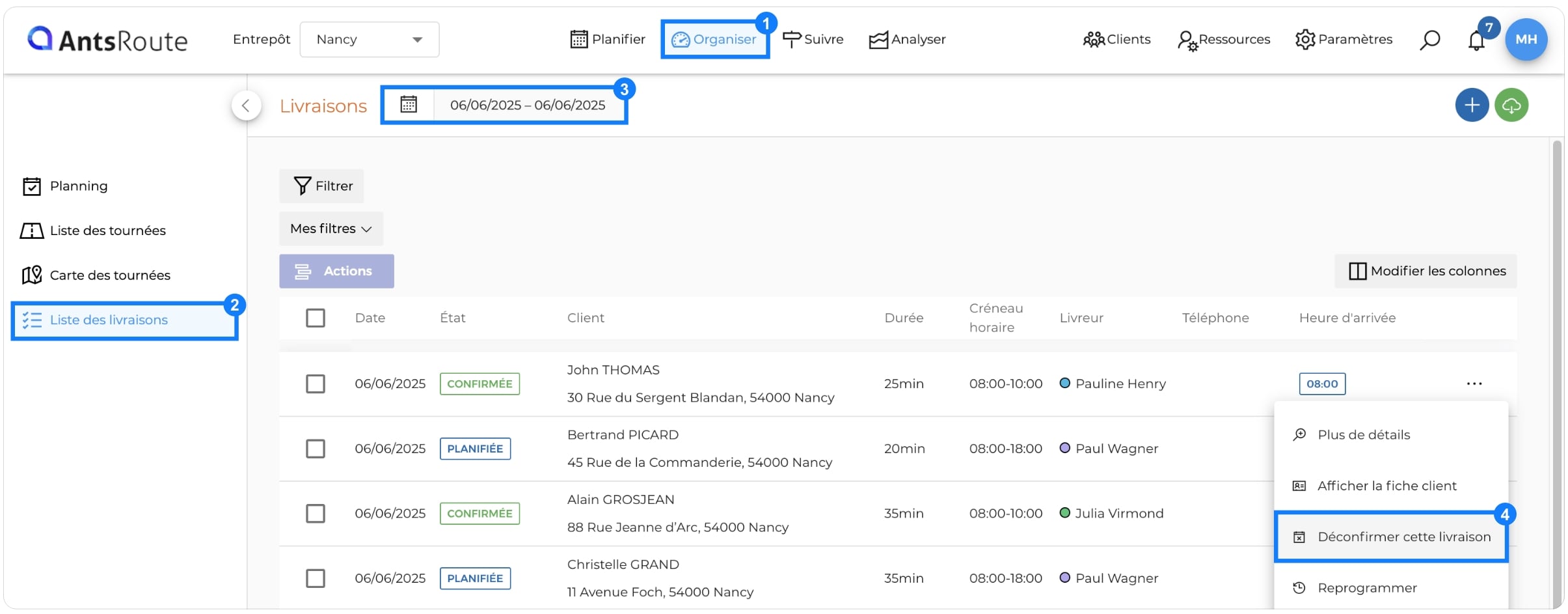
Task: Open the Actions dropdown button
Action: (336, 271)
